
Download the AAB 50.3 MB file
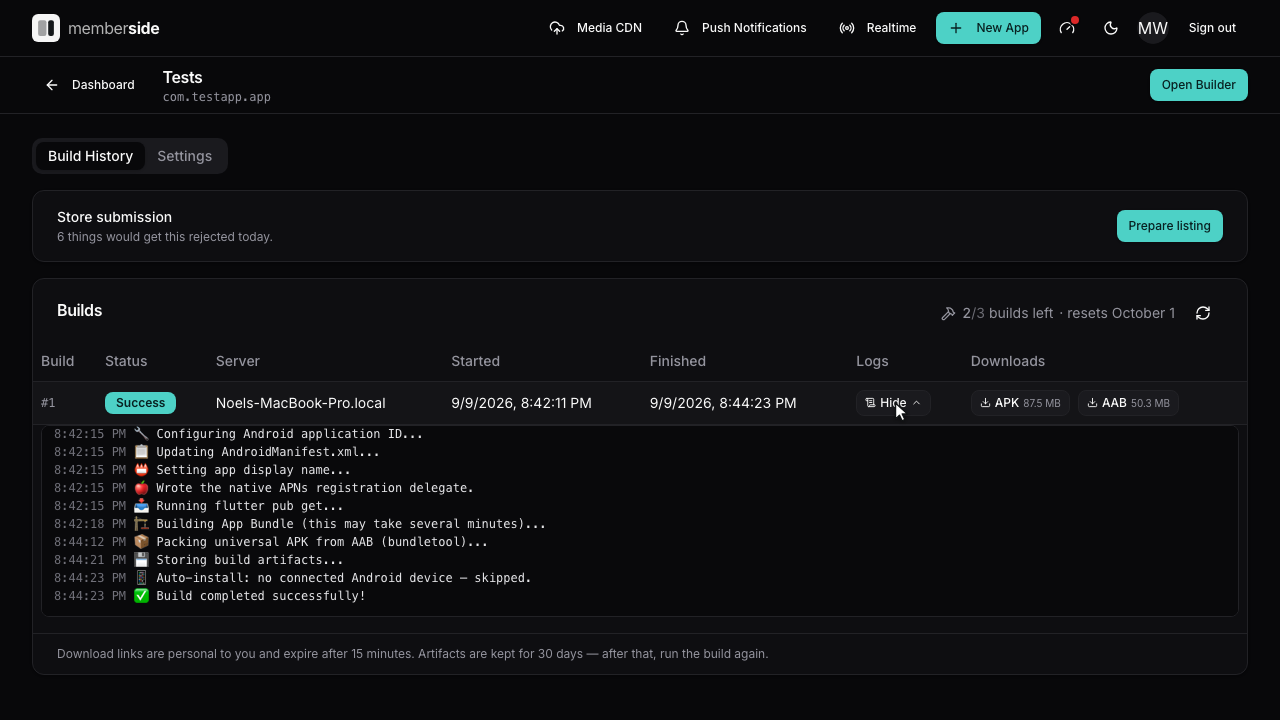tap(1128, 403)
